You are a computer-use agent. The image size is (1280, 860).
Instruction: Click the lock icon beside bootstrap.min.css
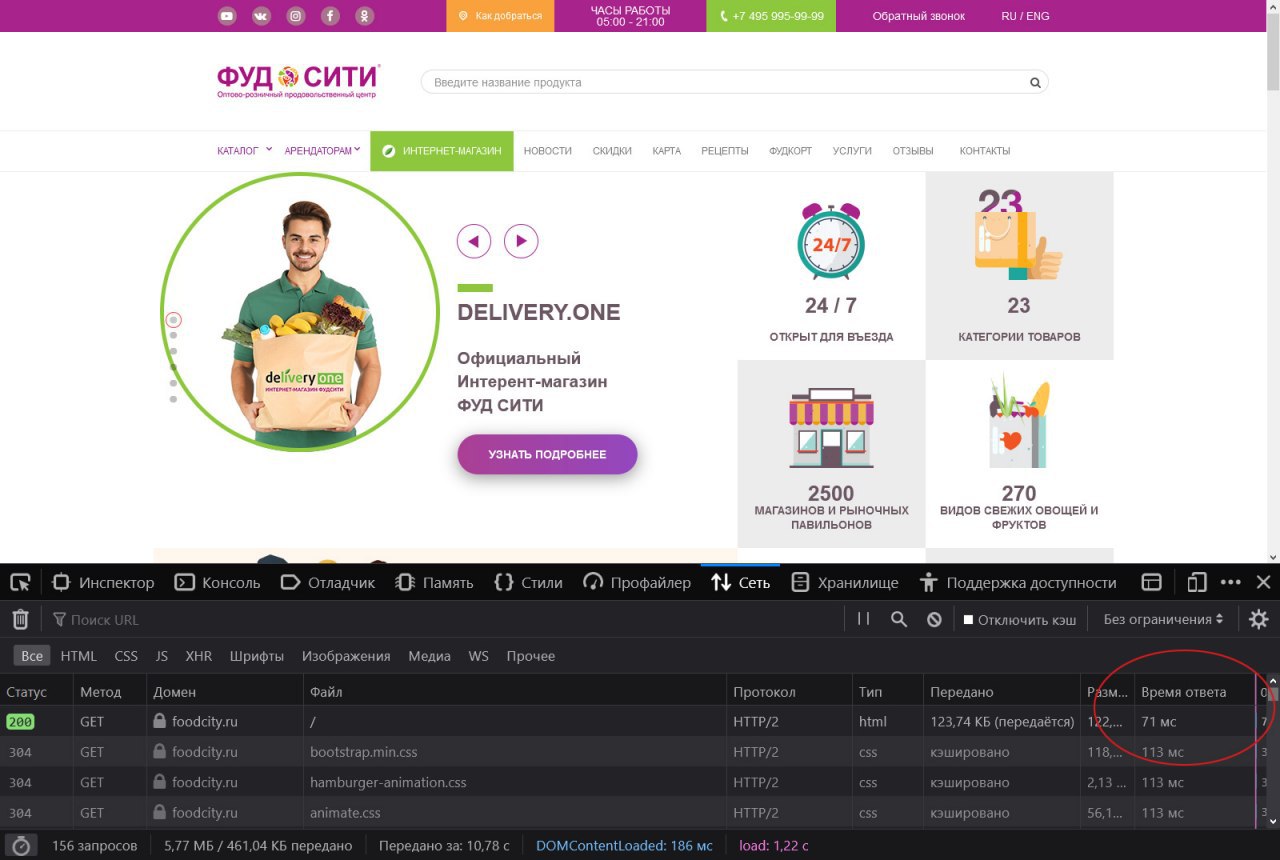pos(159,751)
